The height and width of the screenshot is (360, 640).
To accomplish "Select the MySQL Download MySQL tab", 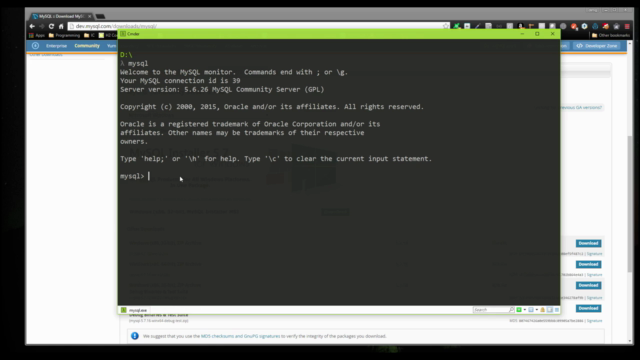I will coord(61,16).
